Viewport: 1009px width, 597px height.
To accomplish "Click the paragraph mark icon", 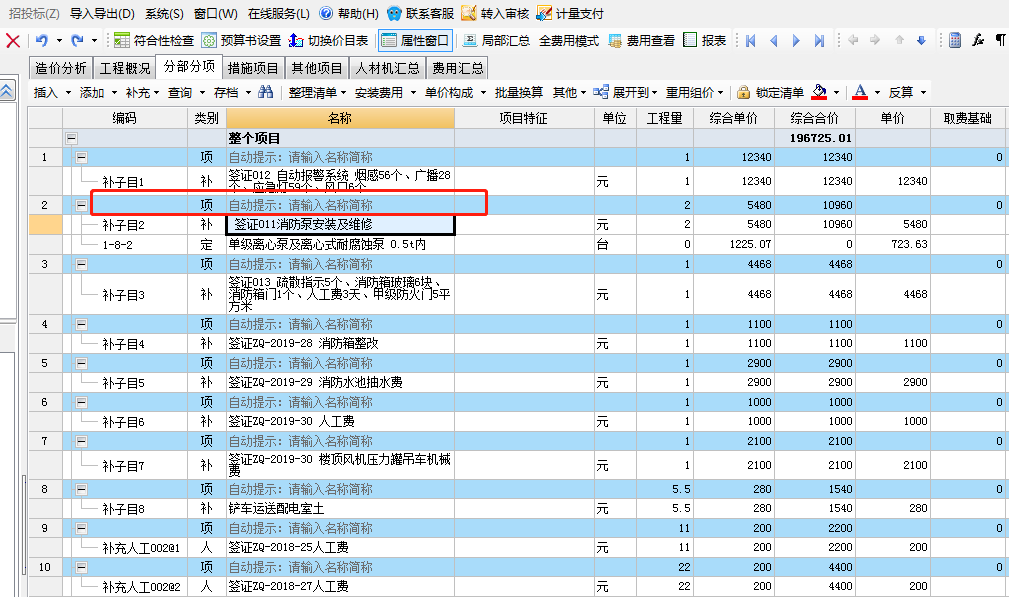I will pyautogui.click(x=1001, y=41).
